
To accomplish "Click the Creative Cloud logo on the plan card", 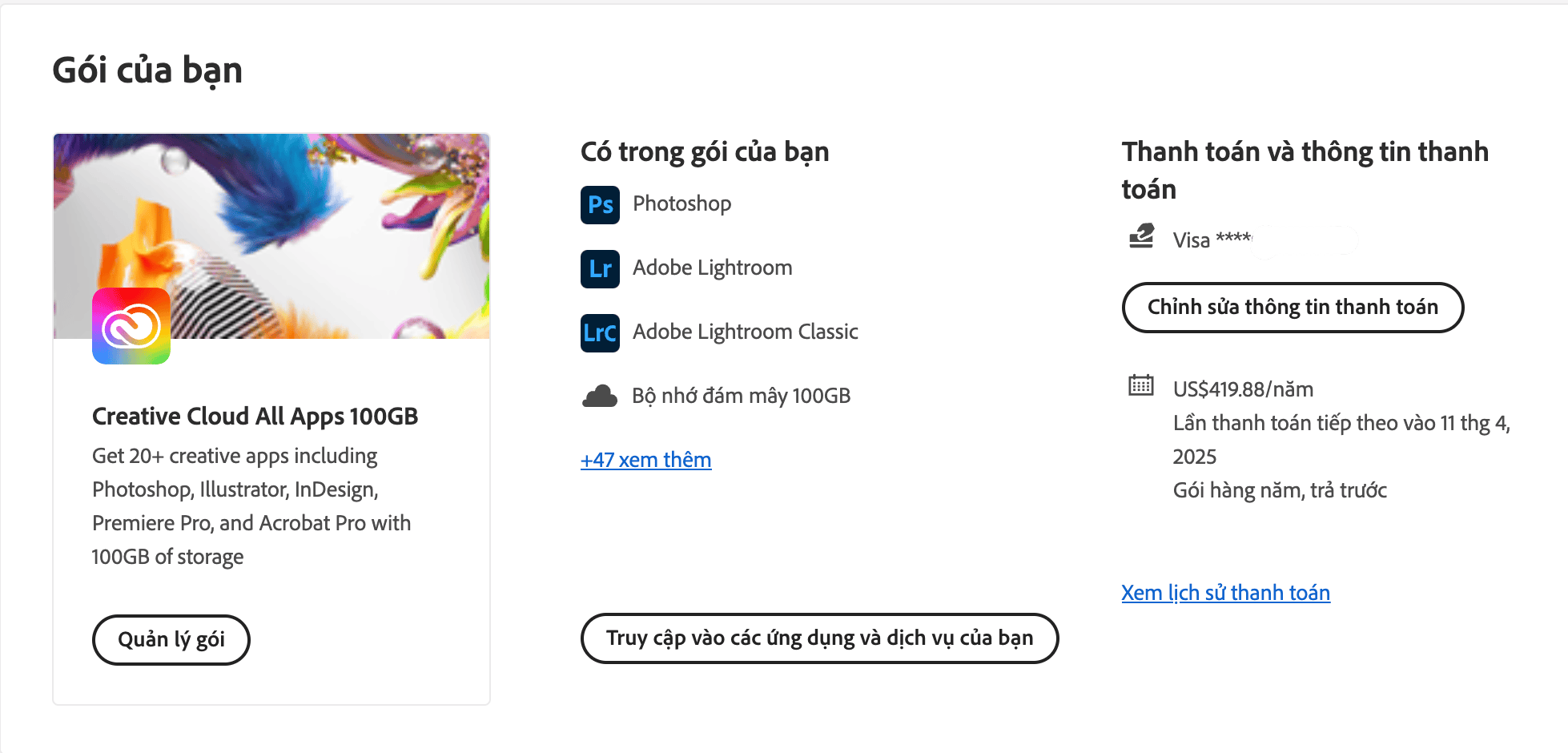I will [x=132, y=326].
